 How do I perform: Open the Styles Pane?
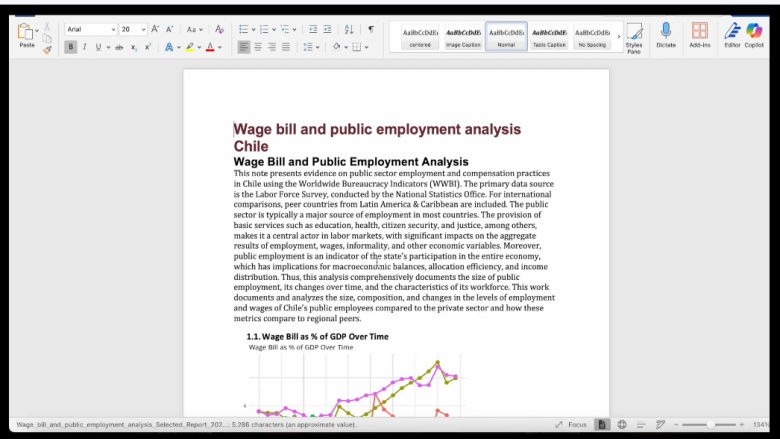[634, 38]
